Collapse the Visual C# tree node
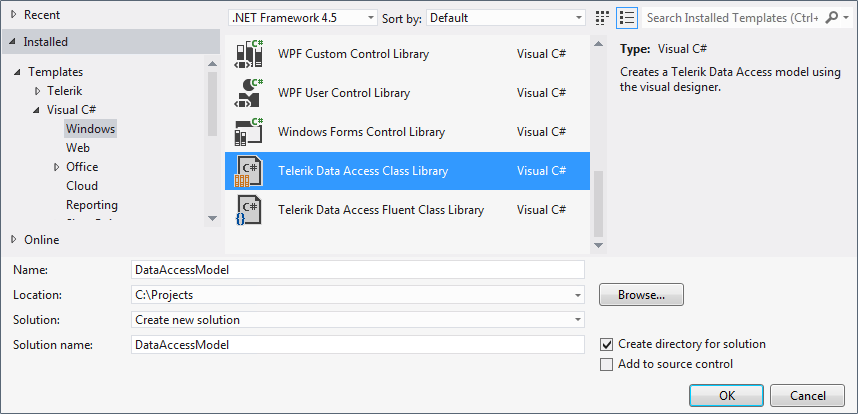Viewport: 858px width, 414px height. coord(37,110)
